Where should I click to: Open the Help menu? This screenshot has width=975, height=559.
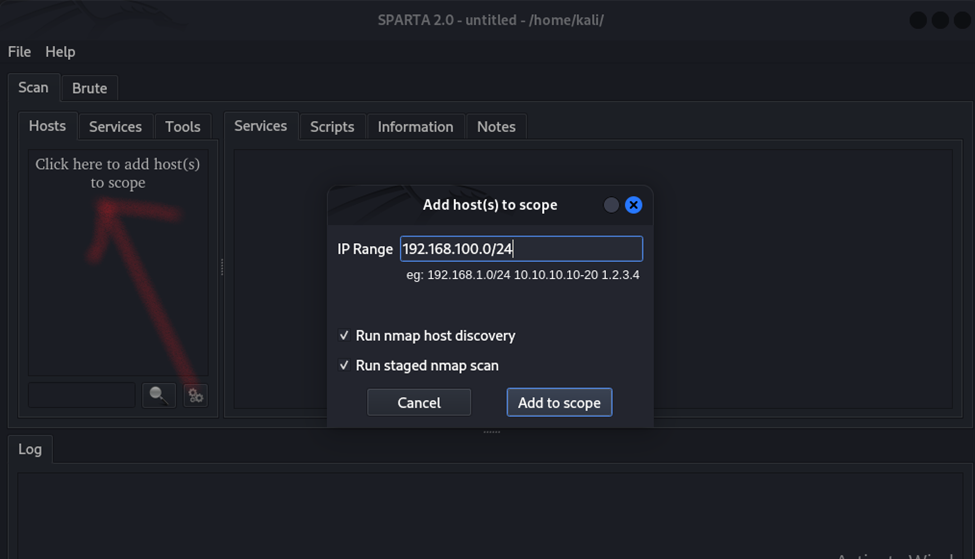click(x=60, y=52)
